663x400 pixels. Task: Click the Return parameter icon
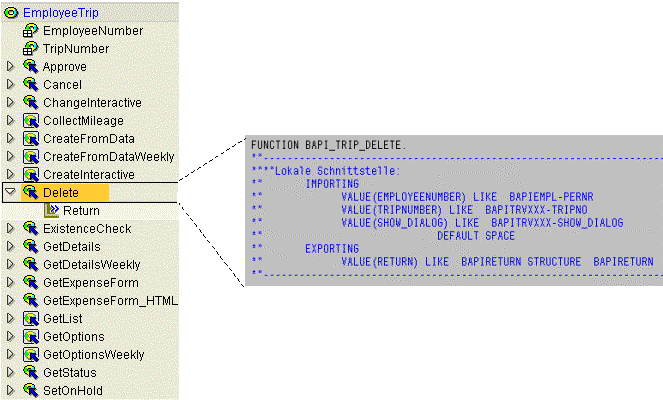click(52, 211)
